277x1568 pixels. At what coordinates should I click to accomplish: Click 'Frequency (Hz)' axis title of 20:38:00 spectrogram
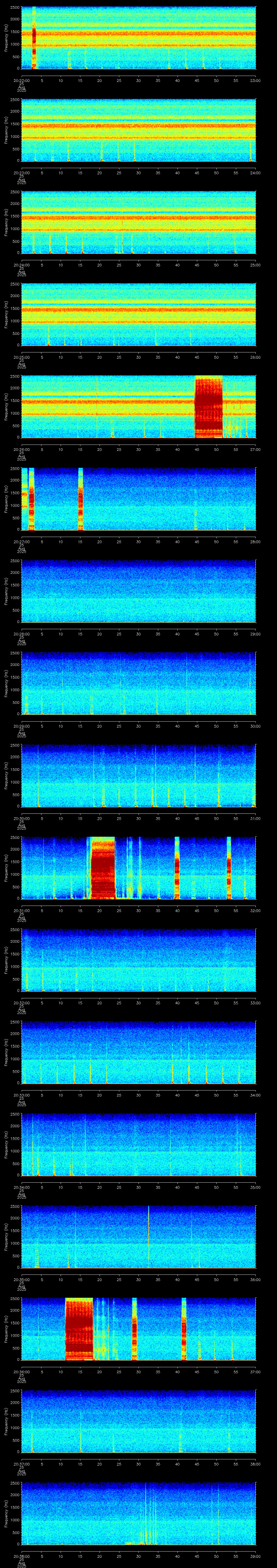click(6, 1514)
